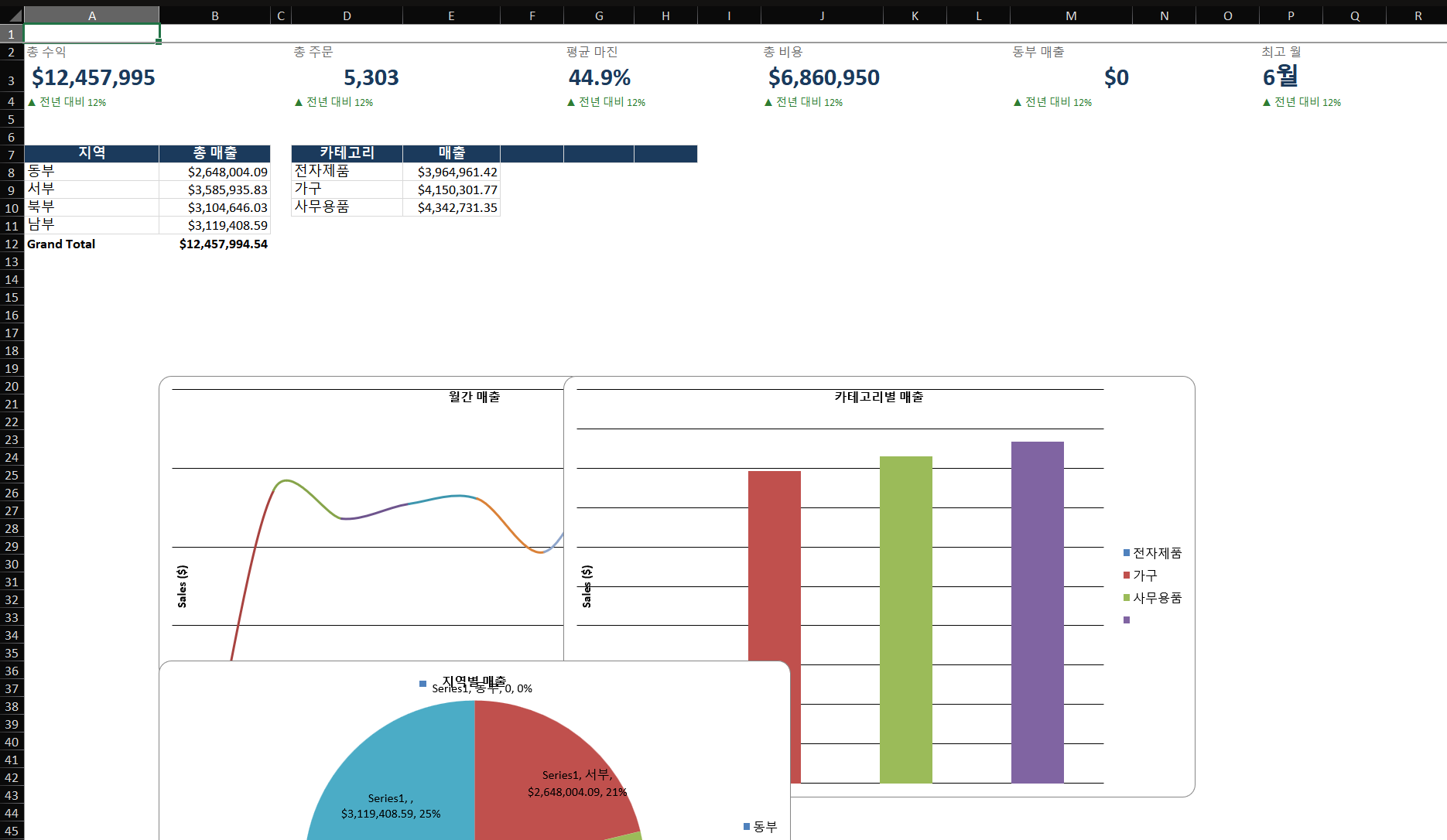Viewport: 1447px width, 840px height.
Task: Click the 지역 table header cell
Action: point(91,153)
